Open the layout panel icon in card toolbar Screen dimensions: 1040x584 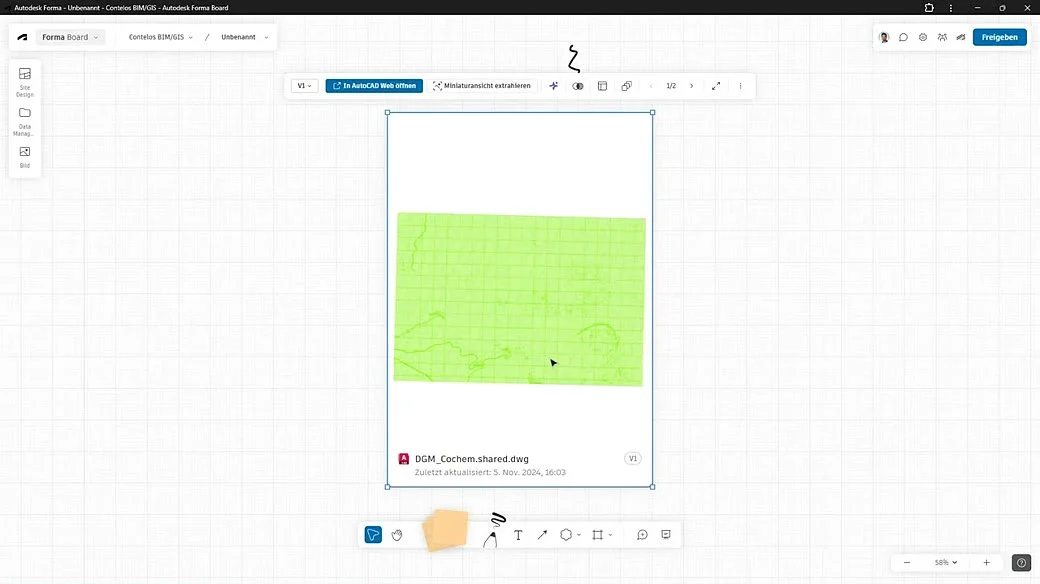click(x=602, y=86)
